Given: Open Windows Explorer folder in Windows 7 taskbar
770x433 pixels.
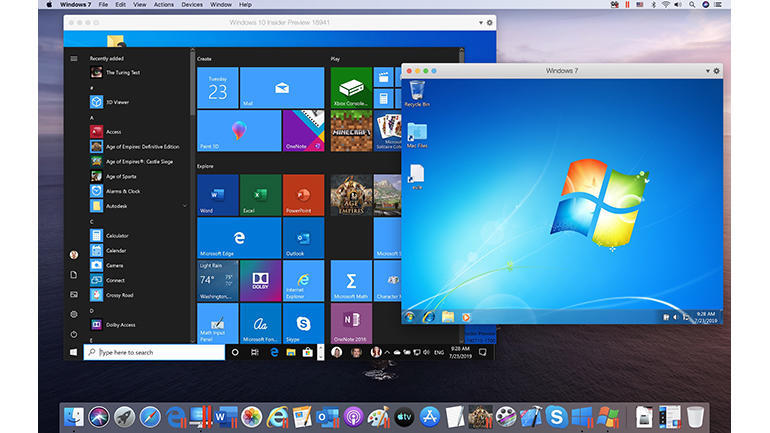Looking at the screenshot, I should pyautogui.click(x=447, y=317).
